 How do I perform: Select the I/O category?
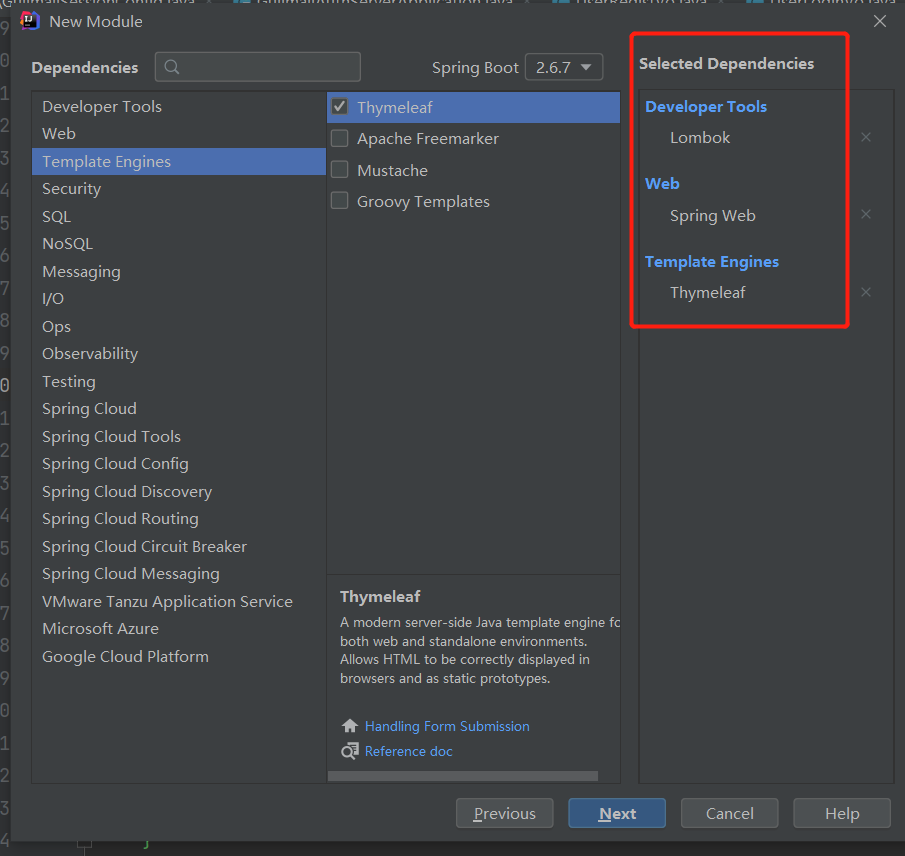tap(179, 298)
